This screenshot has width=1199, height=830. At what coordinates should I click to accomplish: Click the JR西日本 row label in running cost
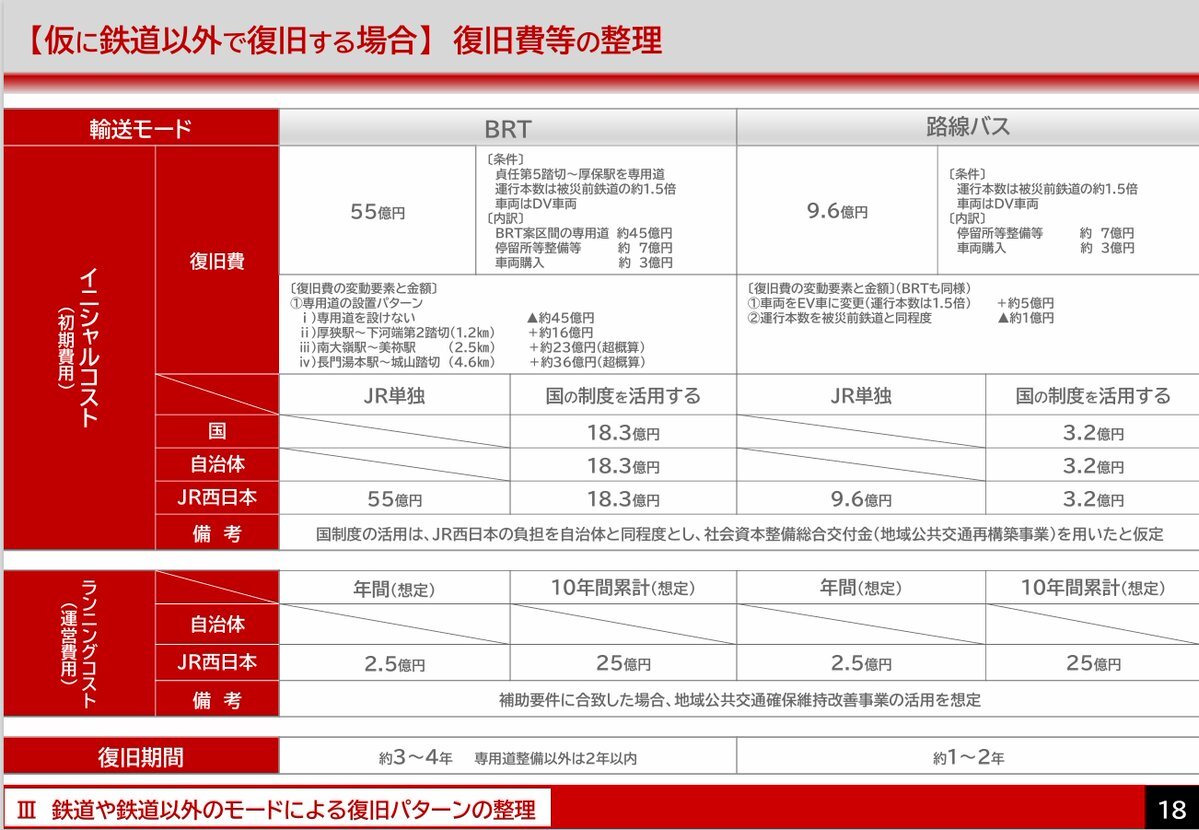[217, 662]
